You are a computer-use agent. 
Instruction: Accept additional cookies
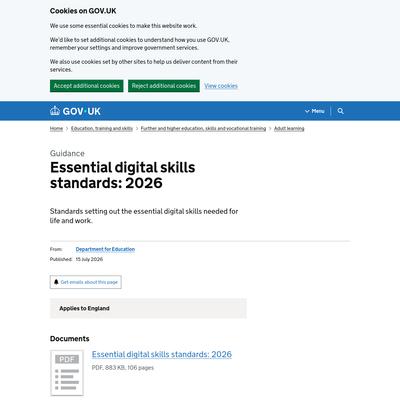coord(87,86)
